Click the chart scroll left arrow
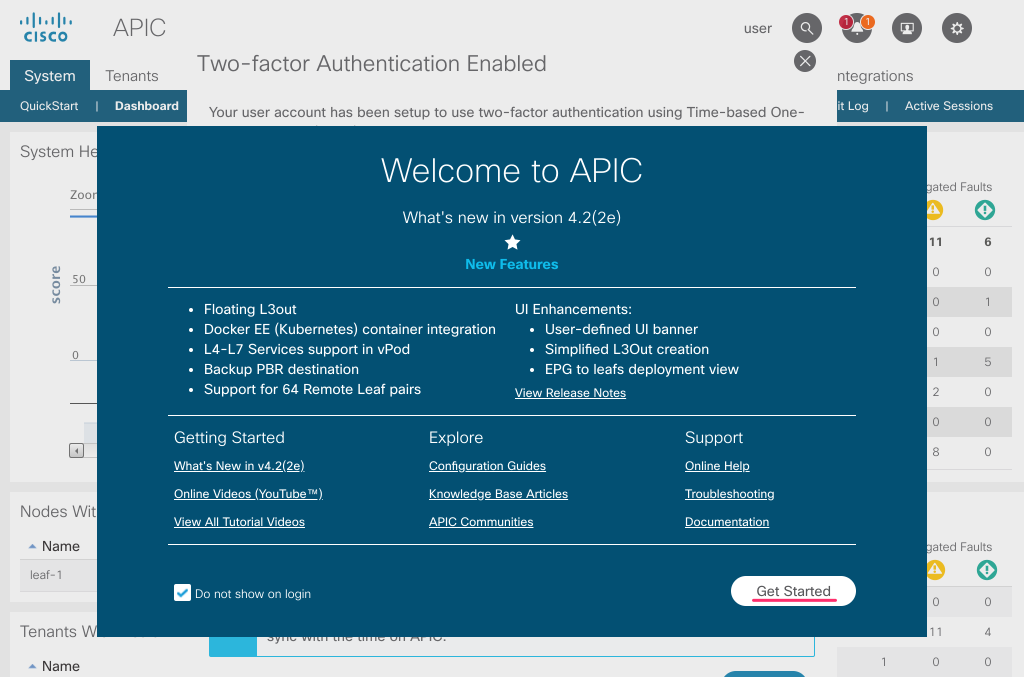Viewport: 1024px width, 677px height. coord(76,450)
